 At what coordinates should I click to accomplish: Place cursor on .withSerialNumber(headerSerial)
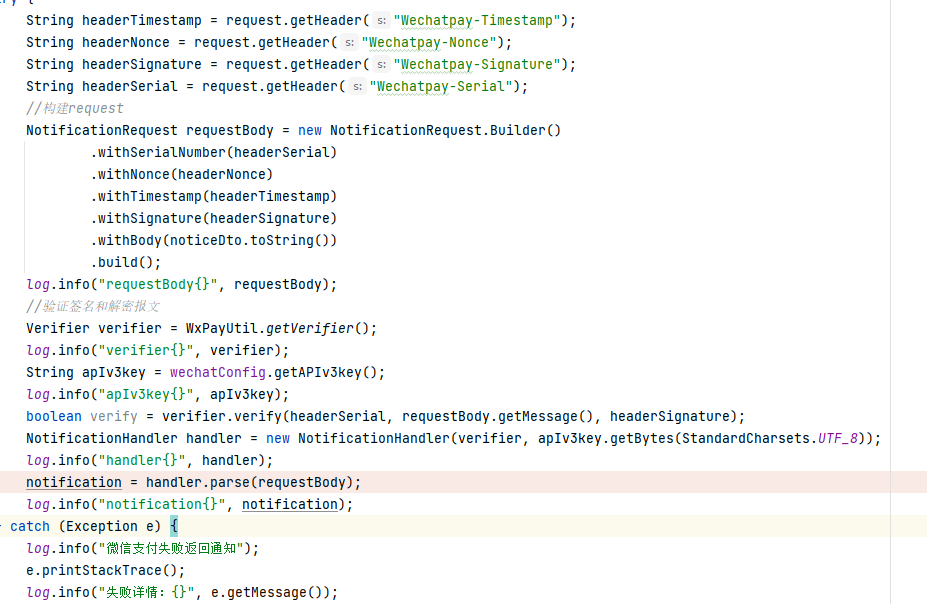click(213, 152)
